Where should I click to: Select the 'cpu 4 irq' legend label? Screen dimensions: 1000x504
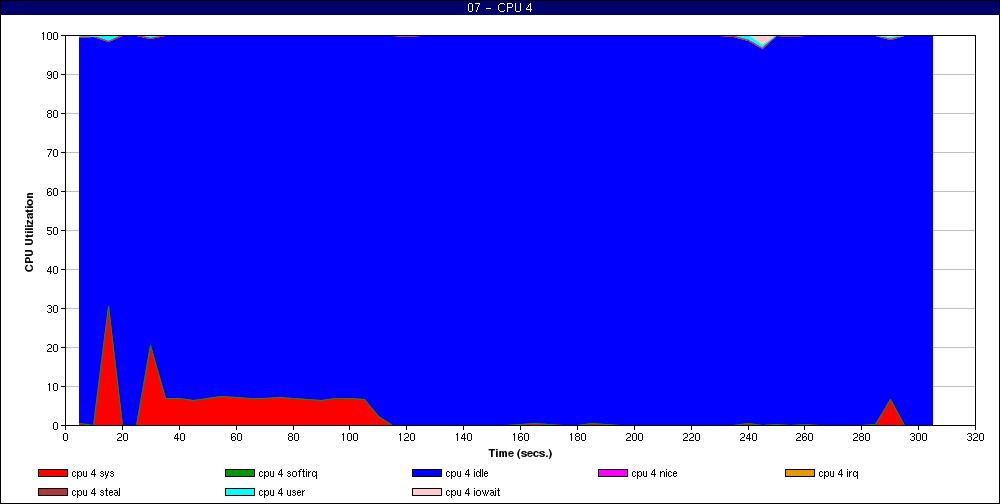(x=839, y=473)
